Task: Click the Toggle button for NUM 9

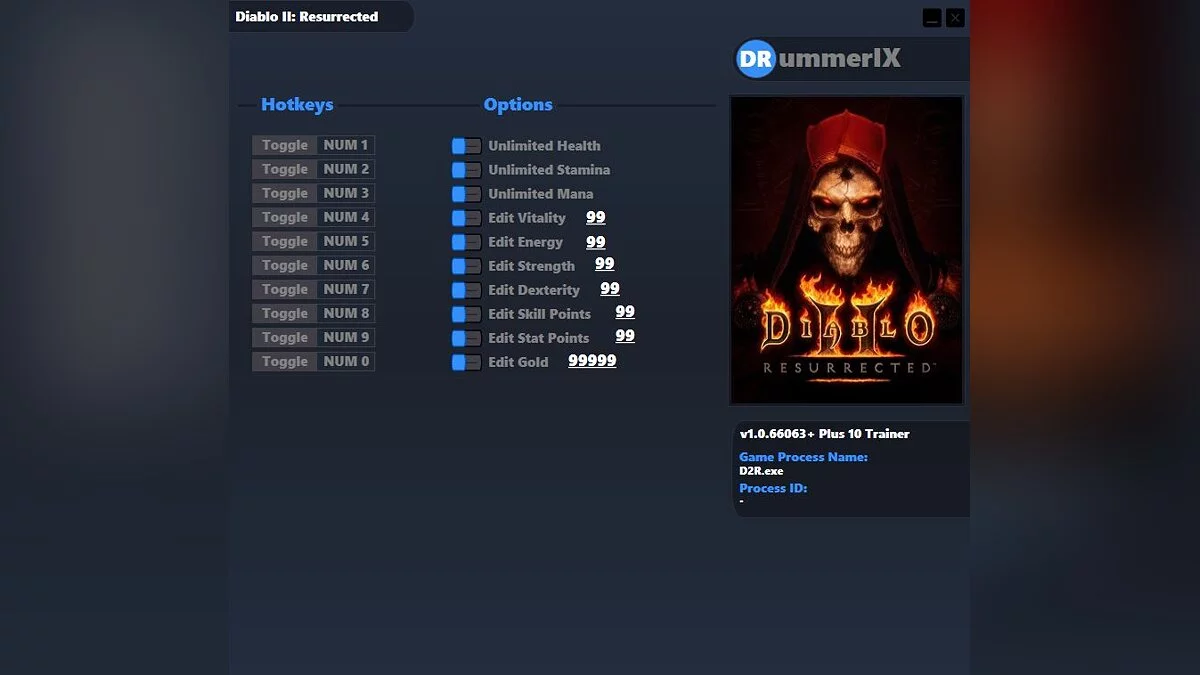Action: (x=285, y=337)
